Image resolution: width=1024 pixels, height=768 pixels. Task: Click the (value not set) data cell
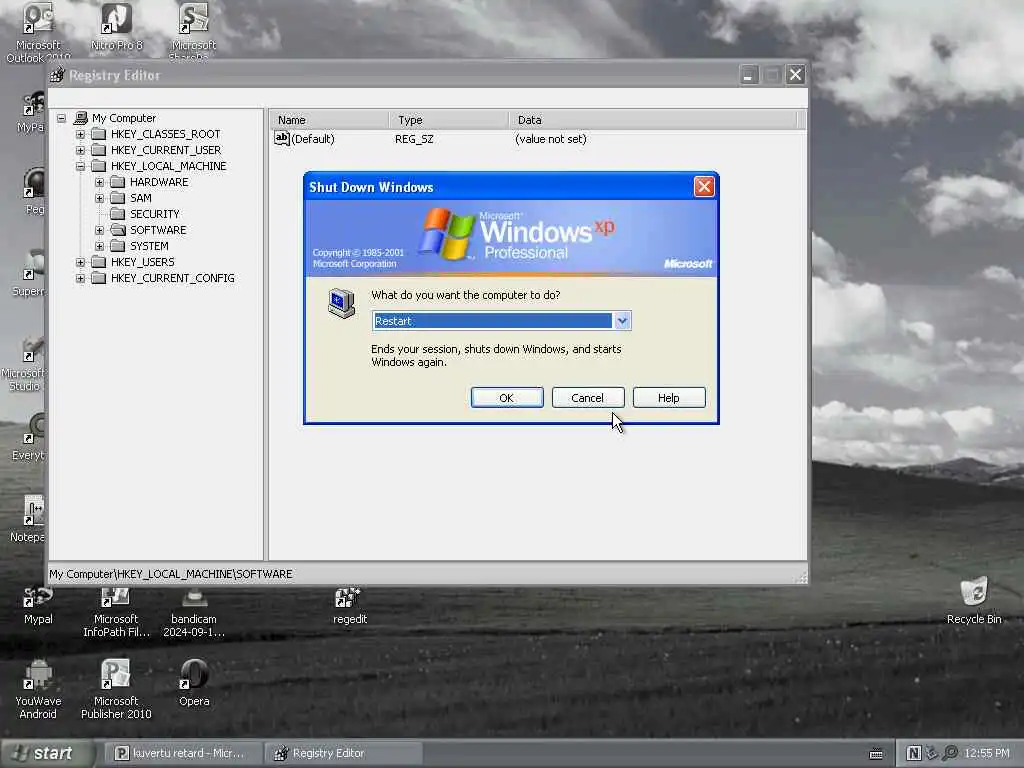coord(551,139)
